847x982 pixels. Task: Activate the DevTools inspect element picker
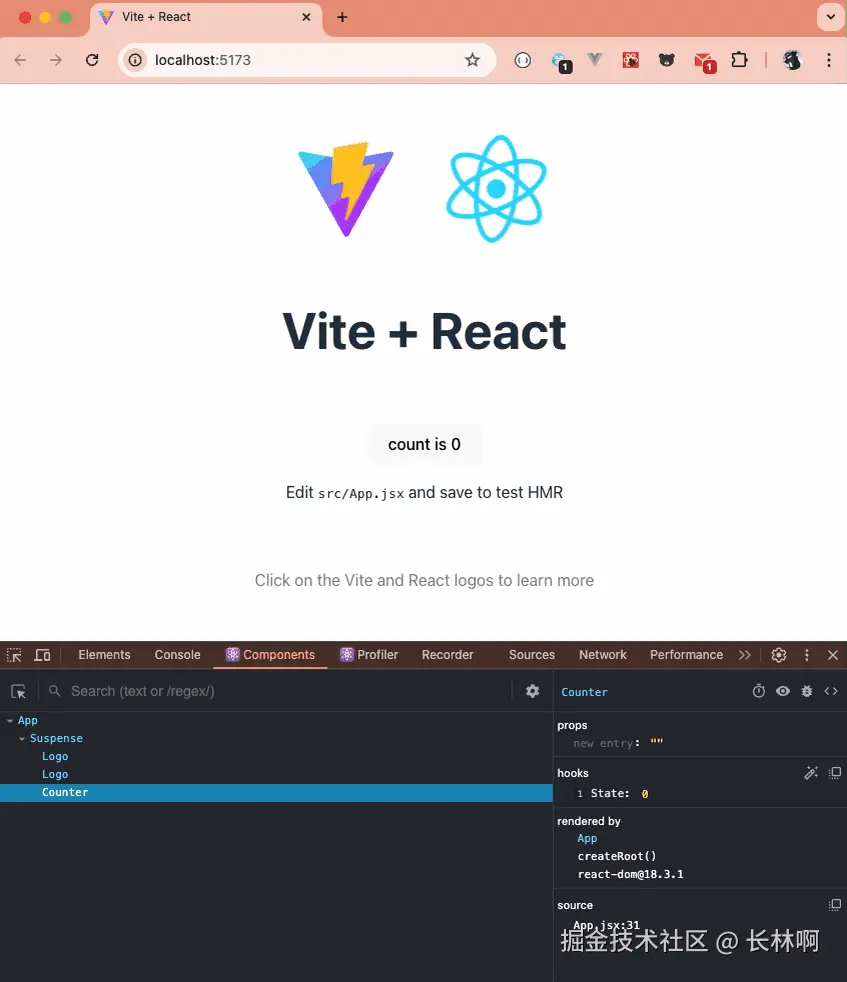tap(14, 655)
